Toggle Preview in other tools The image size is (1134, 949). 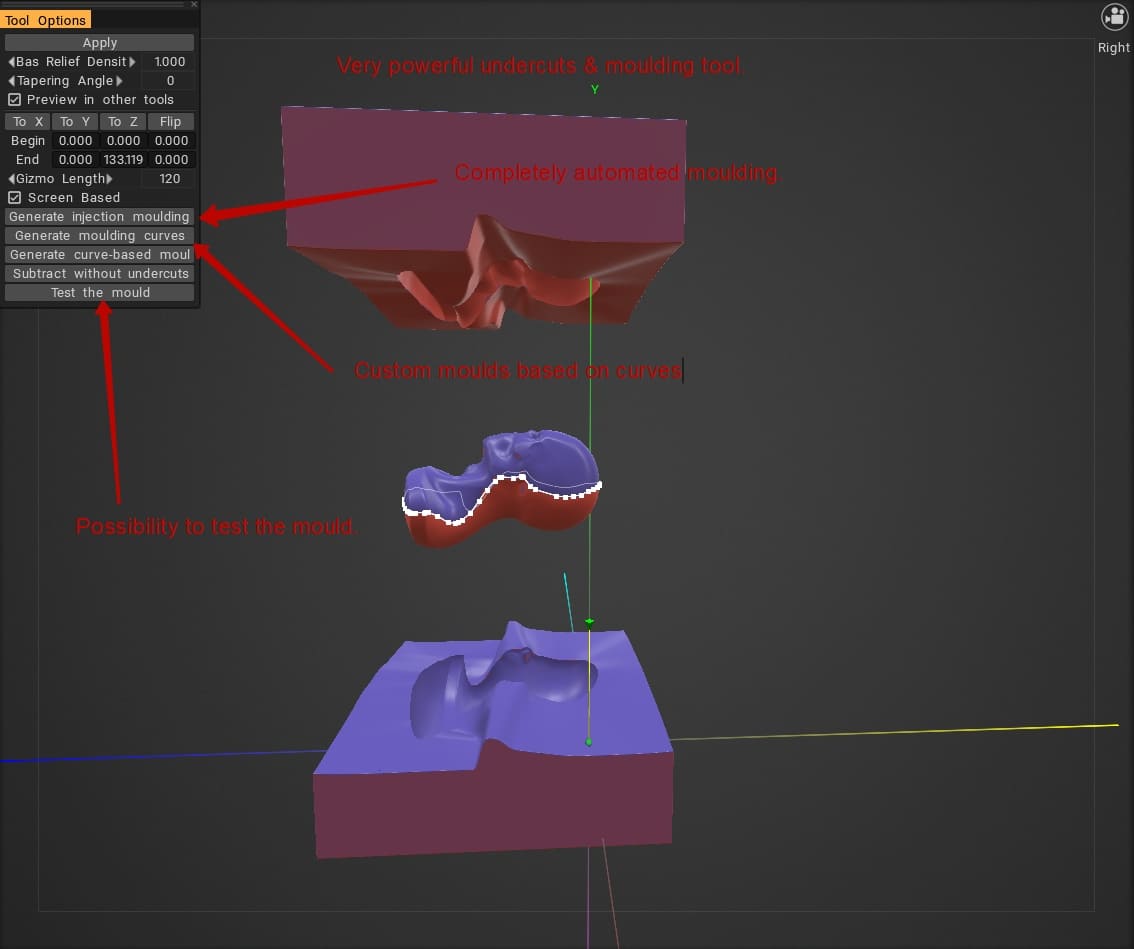[13, 99]
